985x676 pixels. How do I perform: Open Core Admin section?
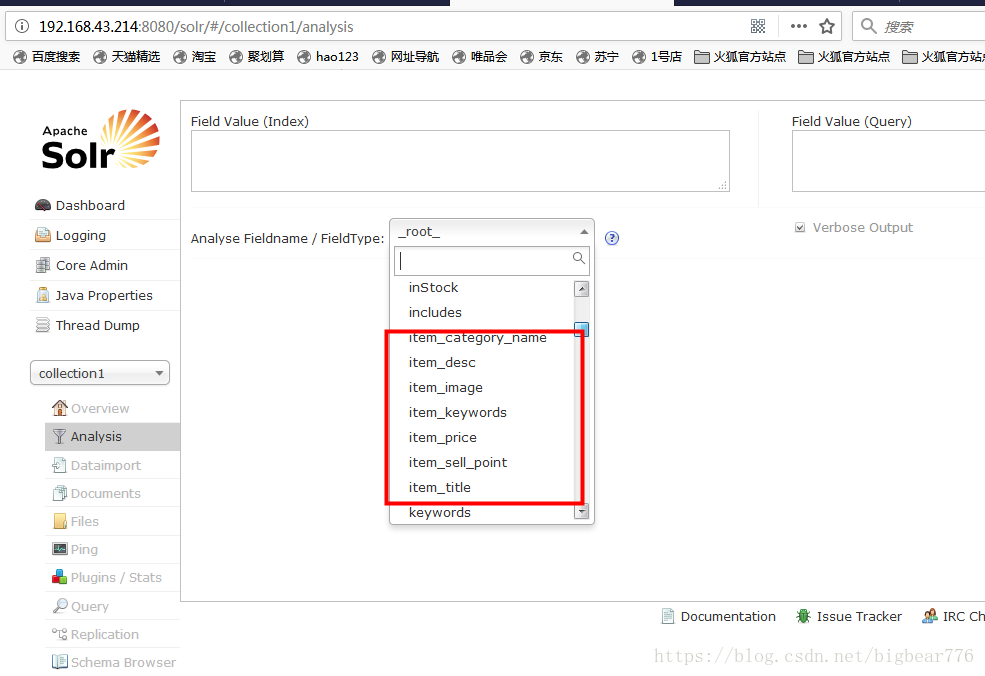(x=92, y=266)
